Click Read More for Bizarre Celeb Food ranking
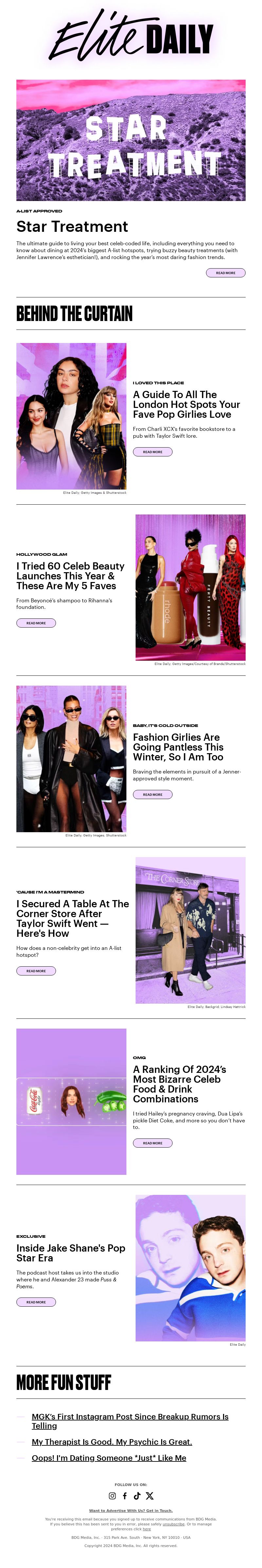 tap(153, 1143)
